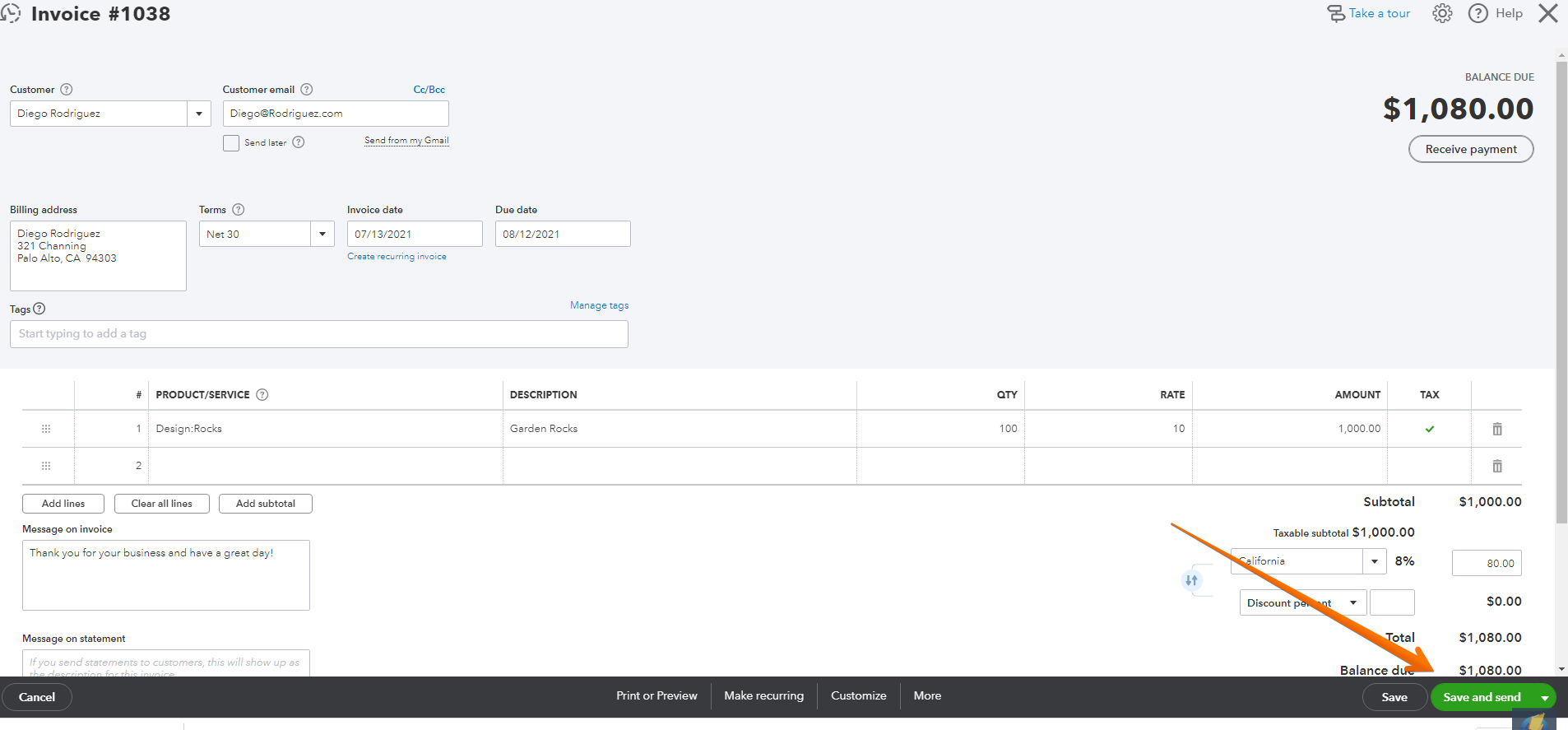1568x730 pixels.
Task: Enable the Send later checkbox
Action: [231, 143]
